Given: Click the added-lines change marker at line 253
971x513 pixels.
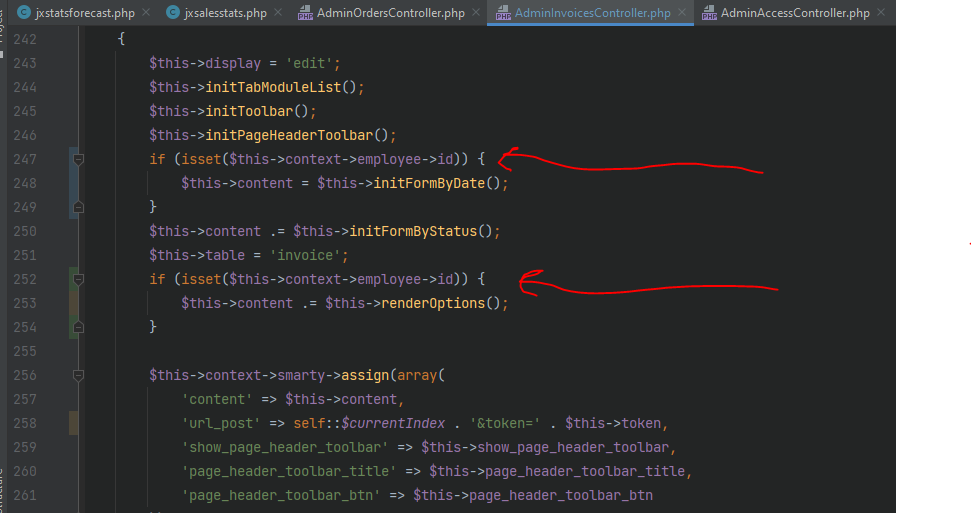Looking at the screenshot, I should pyautogui.click(x=73, y=304).
